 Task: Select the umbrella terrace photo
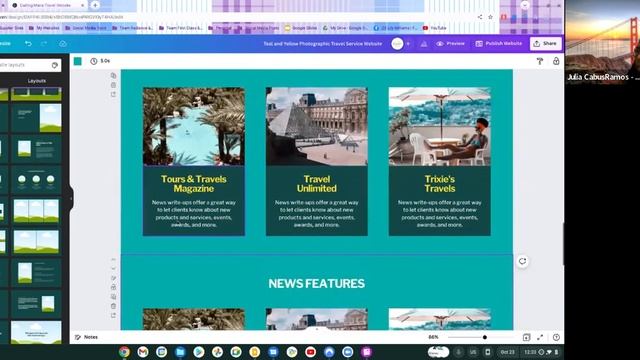pyautogui.click(x=440, y=126)
